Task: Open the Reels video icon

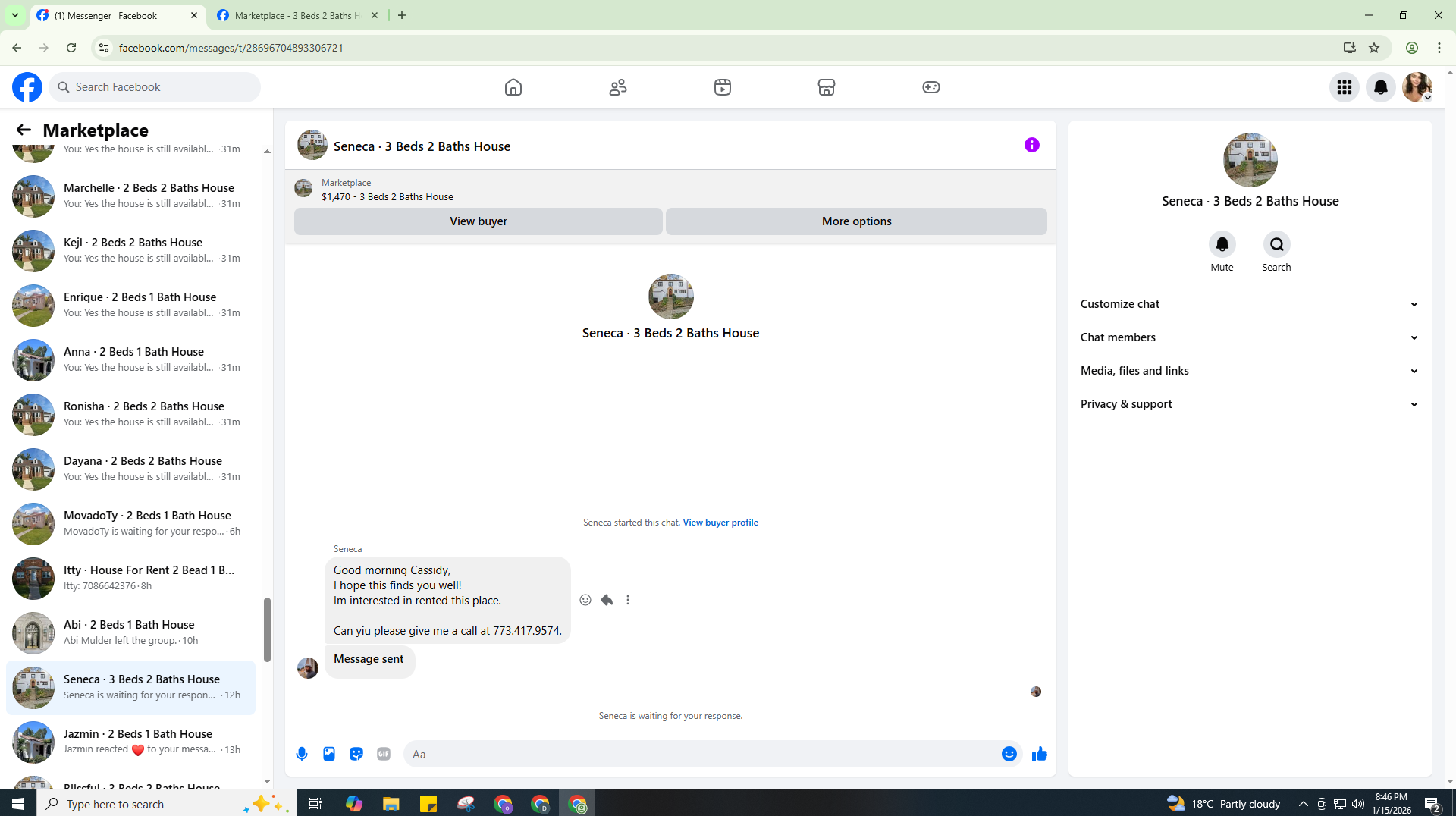Action: pos(723,87)
